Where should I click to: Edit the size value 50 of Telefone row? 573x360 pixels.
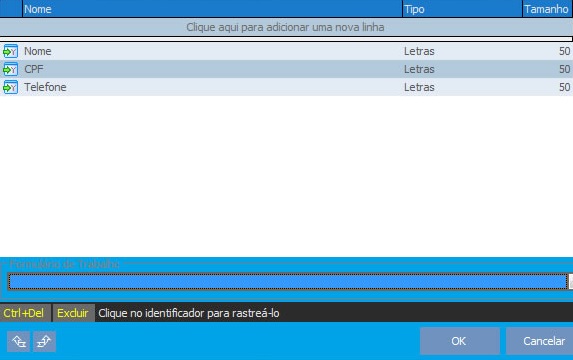(547, 87)
